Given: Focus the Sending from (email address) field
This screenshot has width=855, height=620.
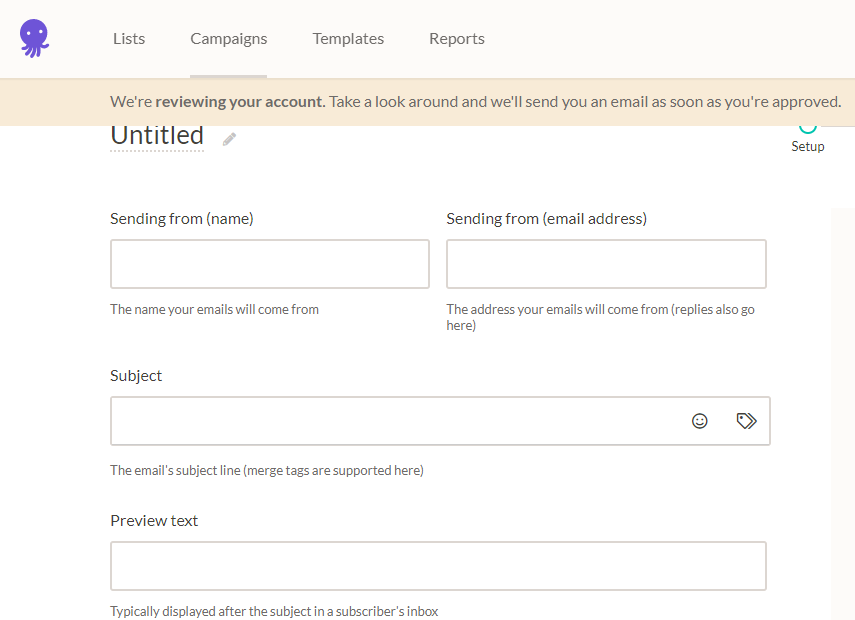Looking at the screenshot, I should [x=606, y=264].
